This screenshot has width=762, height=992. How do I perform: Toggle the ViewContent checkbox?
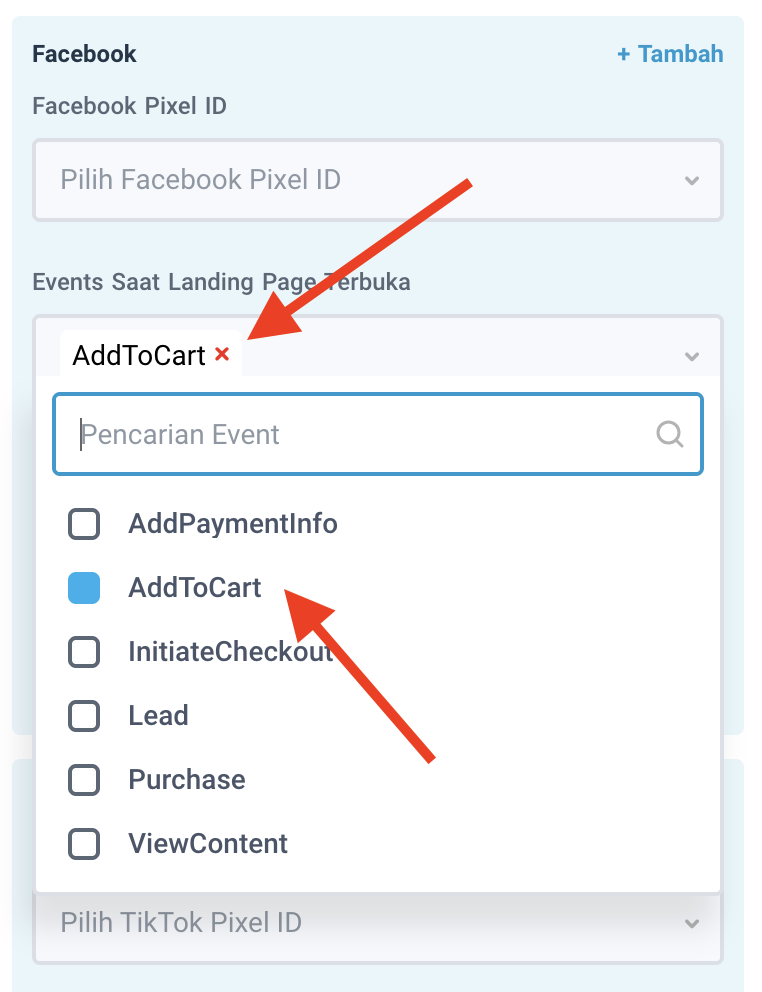tap(84, 844)
